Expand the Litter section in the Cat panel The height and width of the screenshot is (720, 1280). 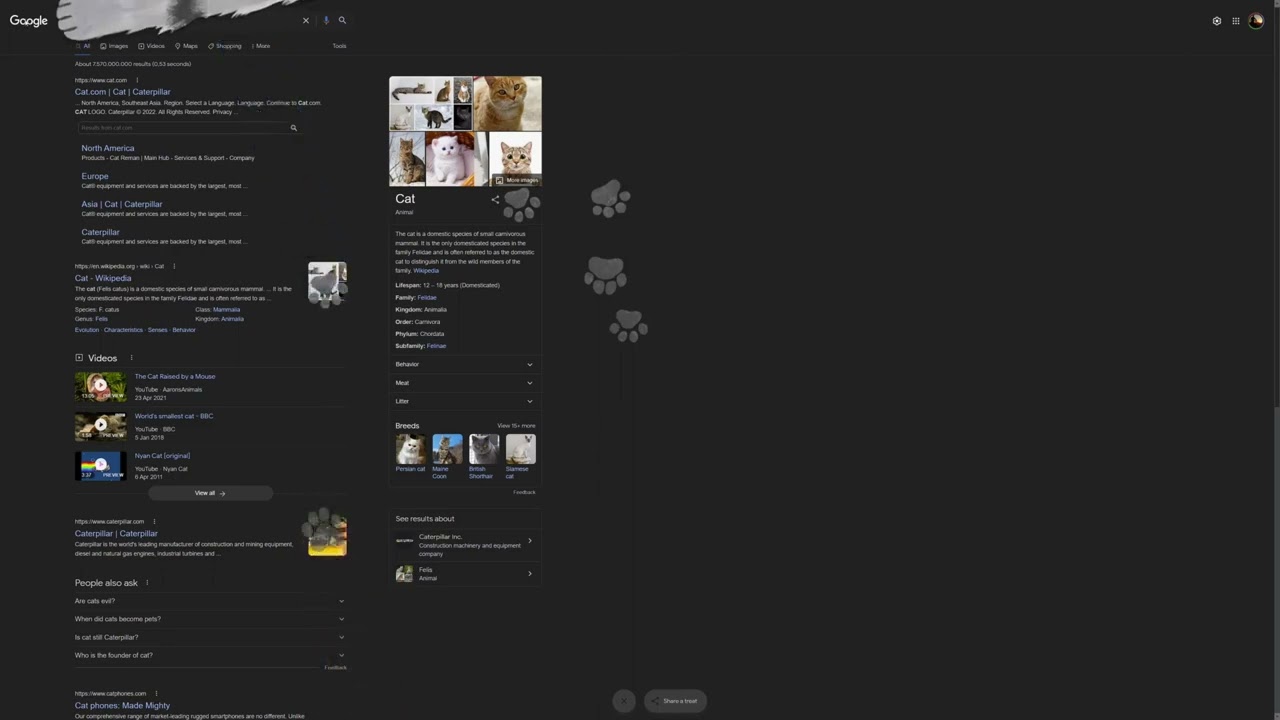(x=465, y=401)
